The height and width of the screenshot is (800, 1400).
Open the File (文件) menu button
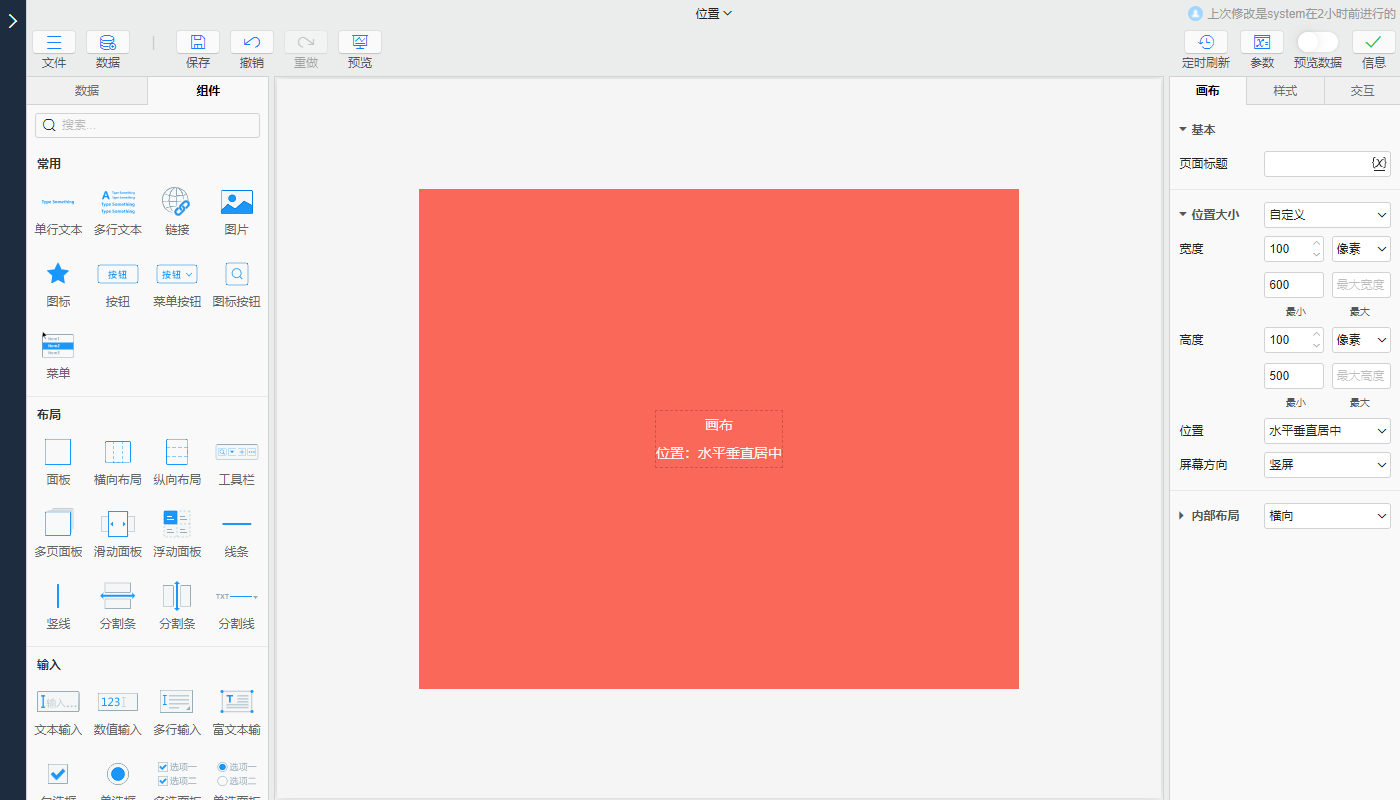click(54, 42)
